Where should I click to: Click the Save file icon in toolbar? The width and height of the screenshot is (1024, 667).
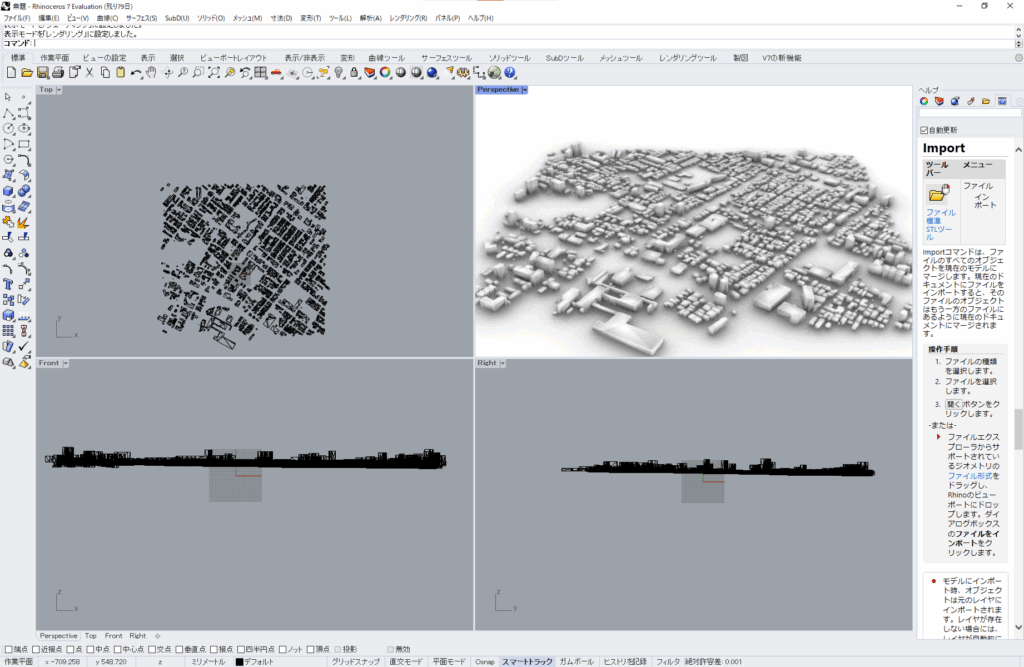point(43,73)
